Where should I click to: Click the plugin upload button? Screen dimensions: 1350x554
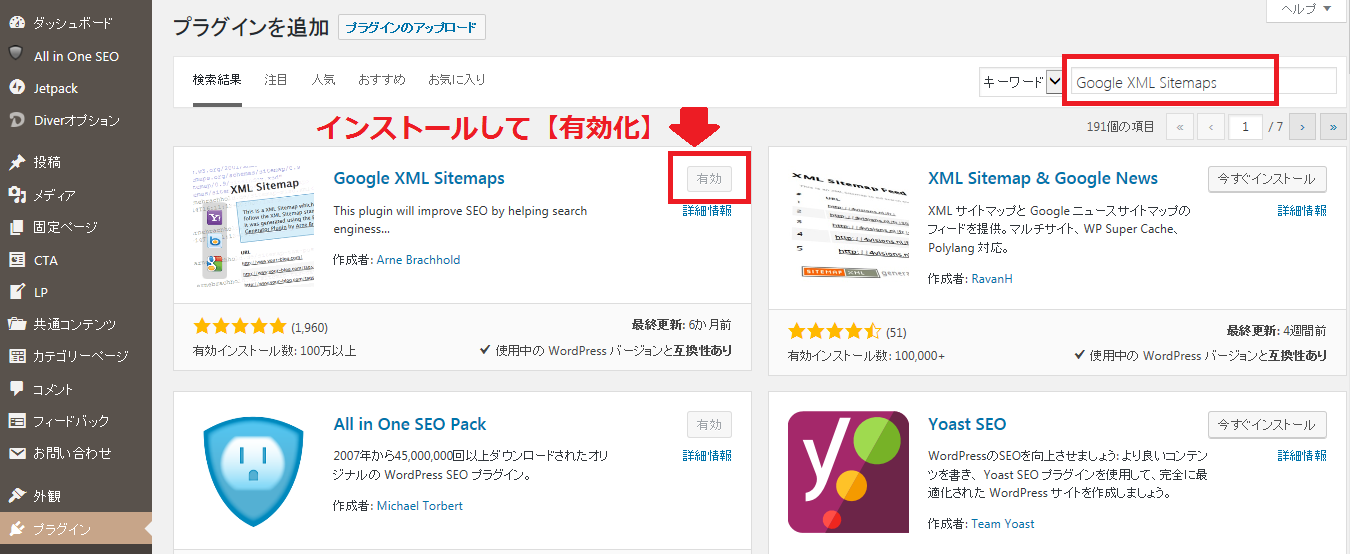tap(412, 28)
